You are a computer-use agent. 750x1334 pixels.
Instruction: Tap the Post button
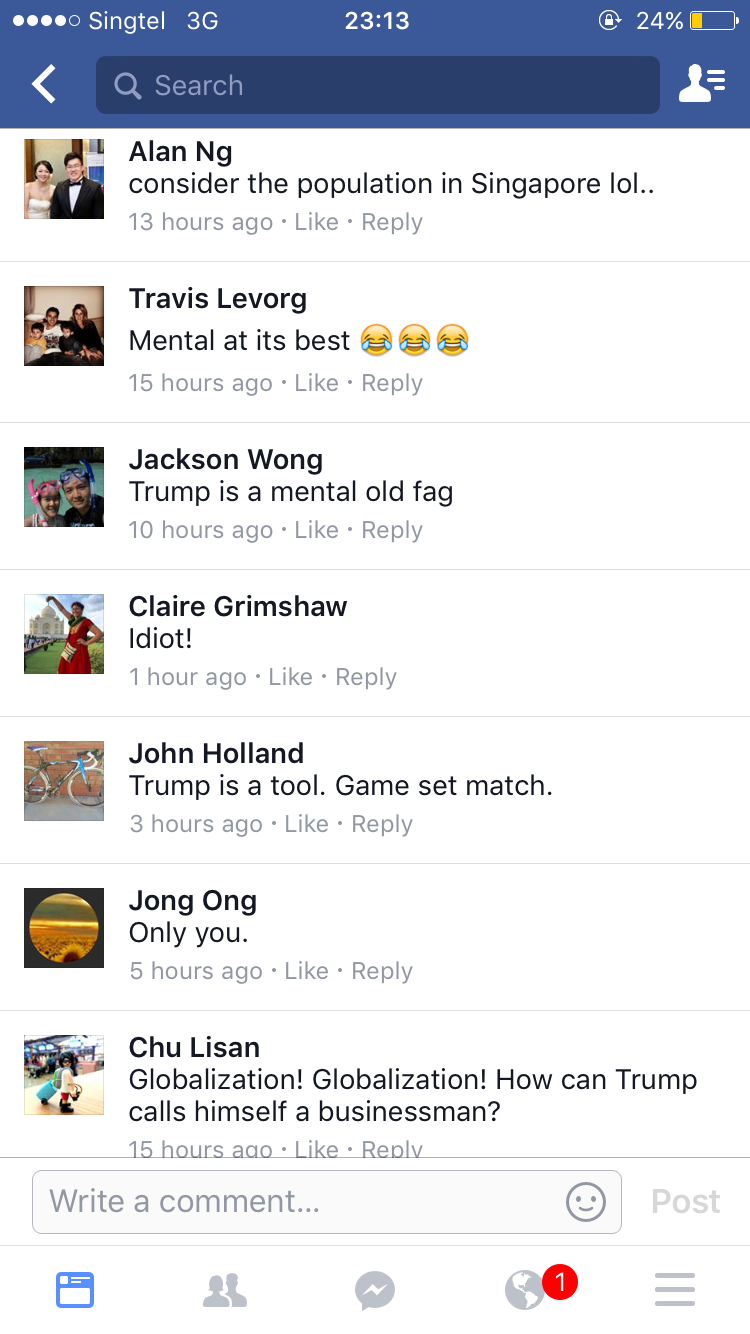tap(686, 1201)
